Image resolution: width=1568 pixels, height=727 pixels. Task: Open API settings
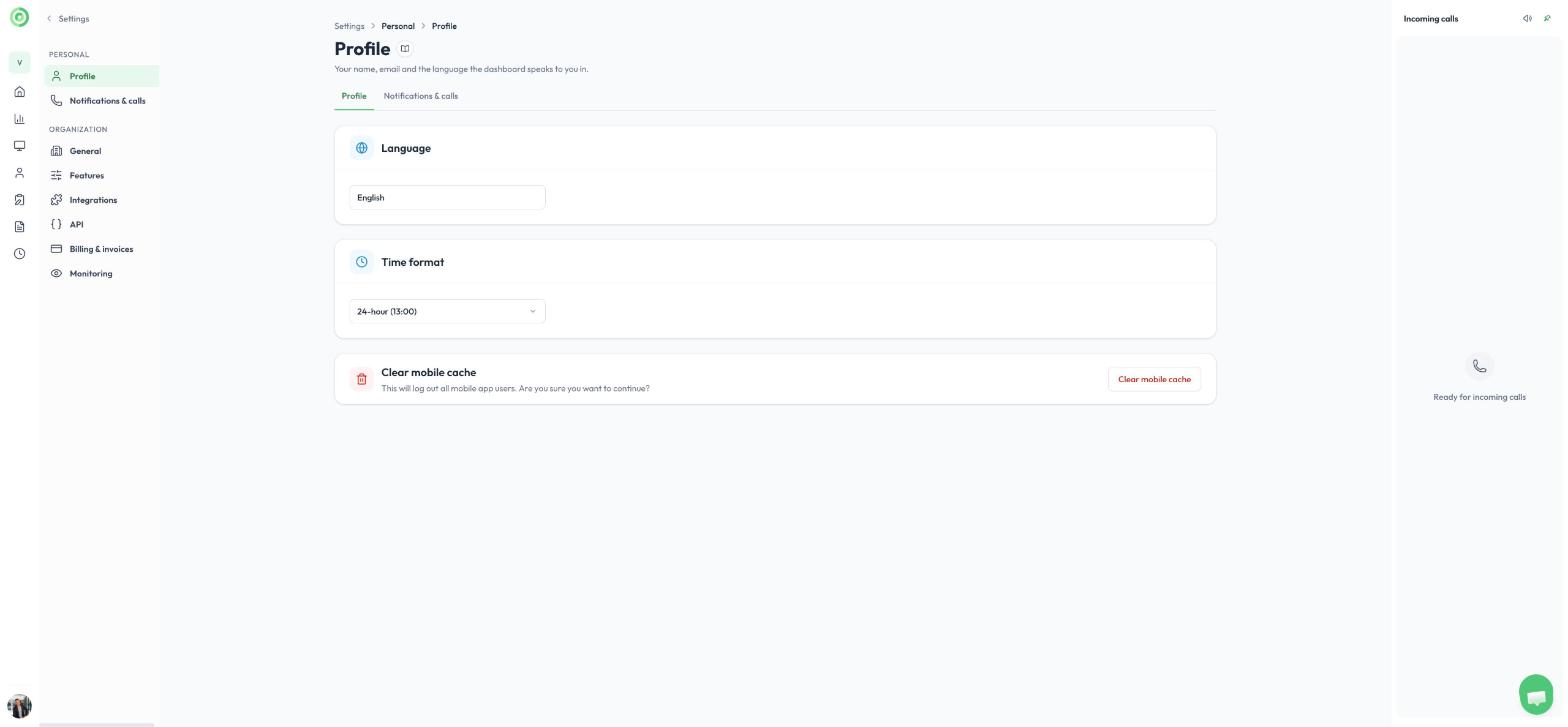point(102,225)
